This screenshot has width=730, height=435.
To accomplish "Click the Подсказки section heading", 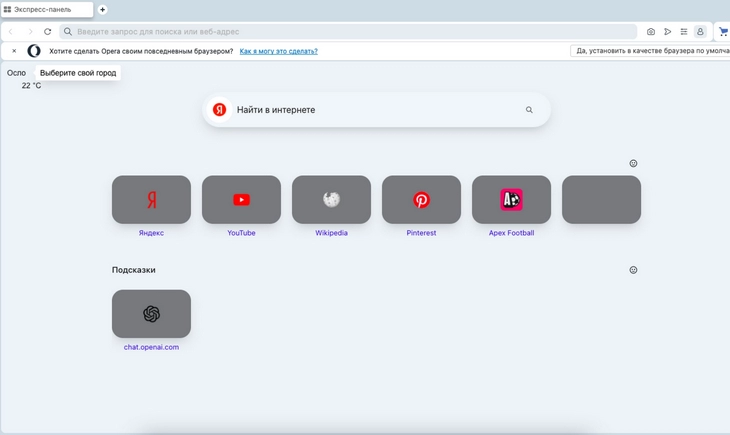I will coord(134,270).
